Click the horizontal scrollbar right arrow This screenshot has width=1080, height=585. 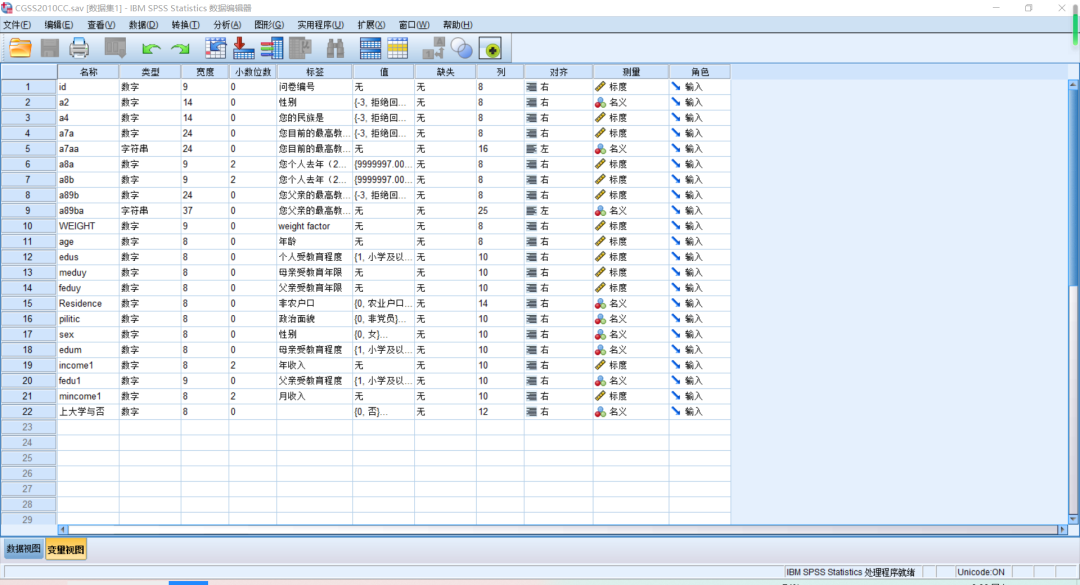(x=1063, y=529)
